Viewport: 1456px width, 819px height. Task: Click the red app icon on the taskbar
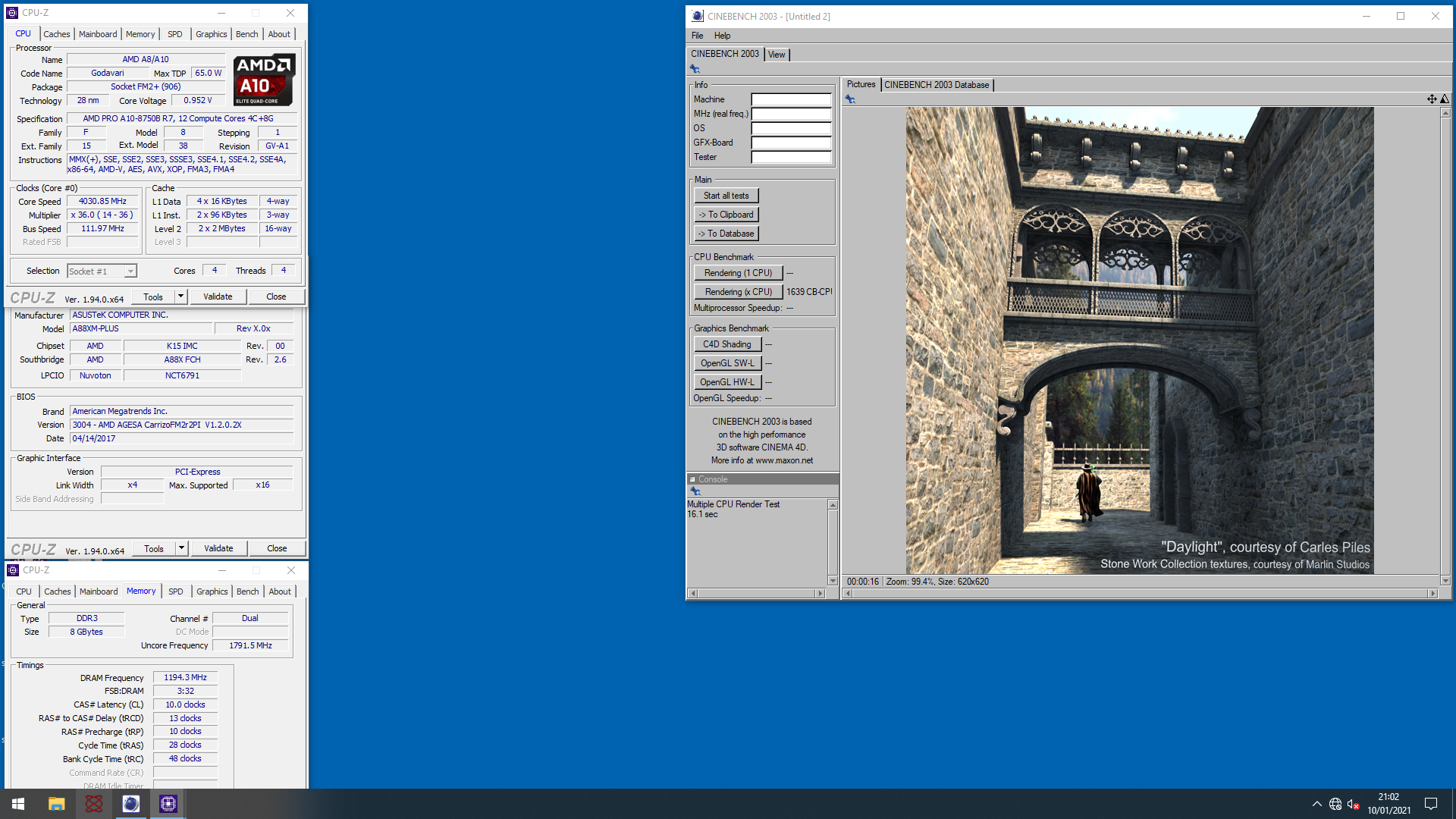93,804
